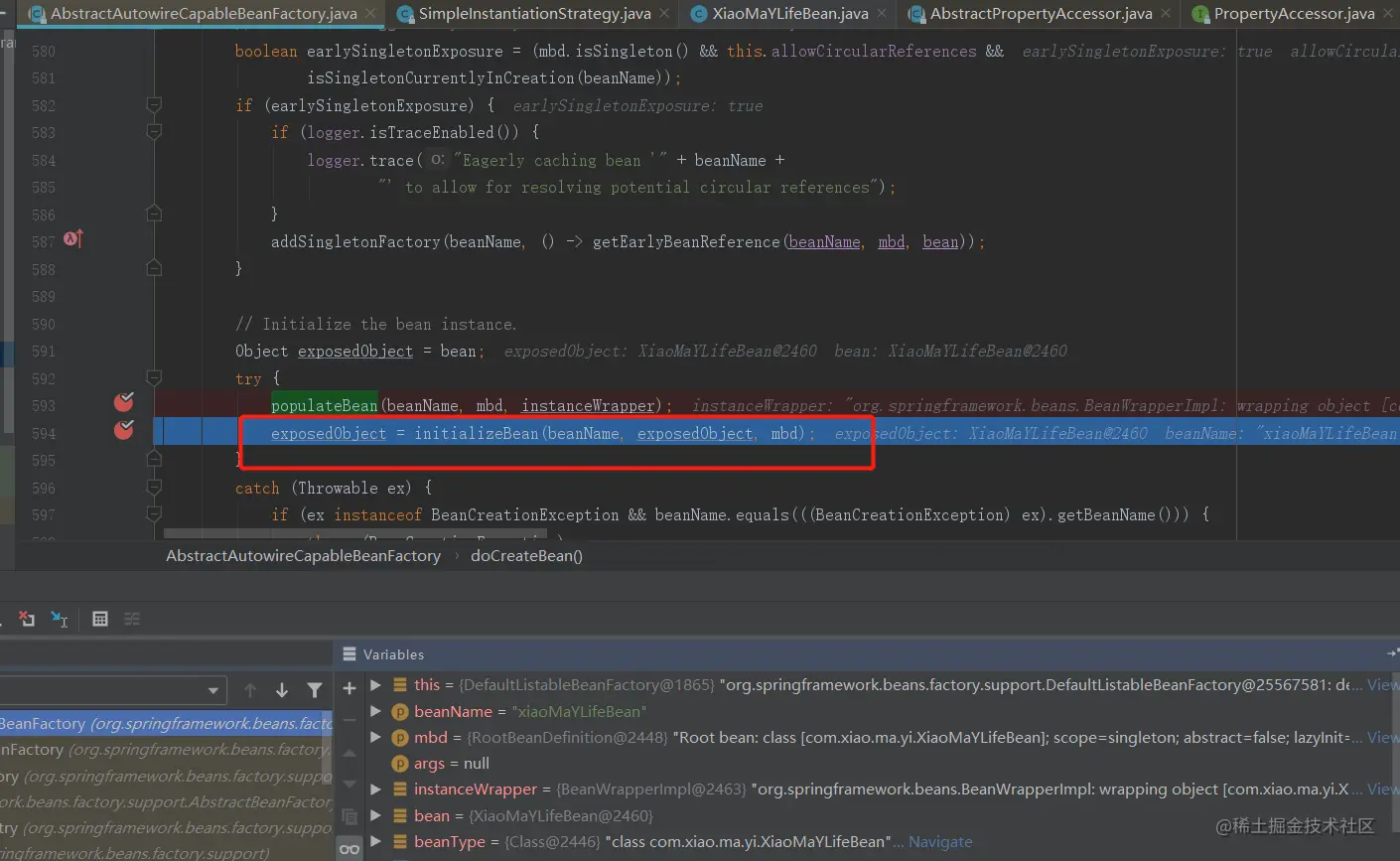Click the file icon on AbstractPropertyAccessor.java tab
The image size is (1400, 861).
point(917,14)
